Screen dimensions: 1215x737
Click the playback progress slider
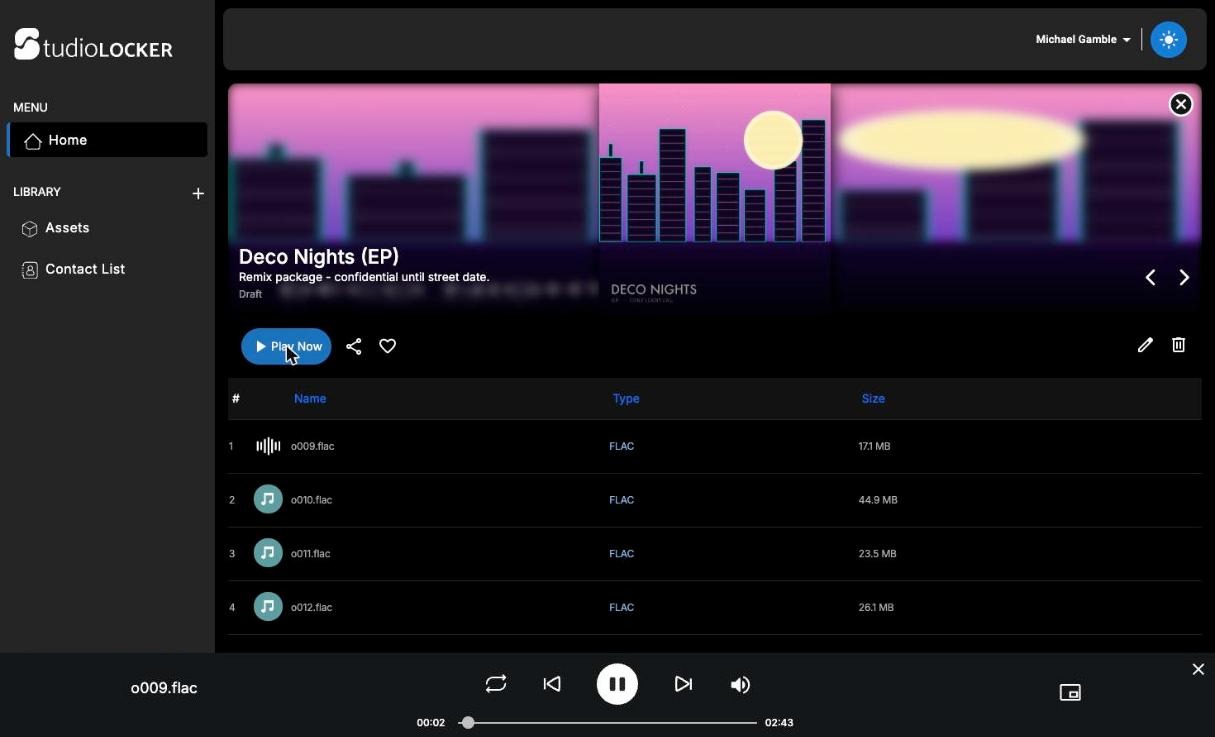click(x=608, y=722)
